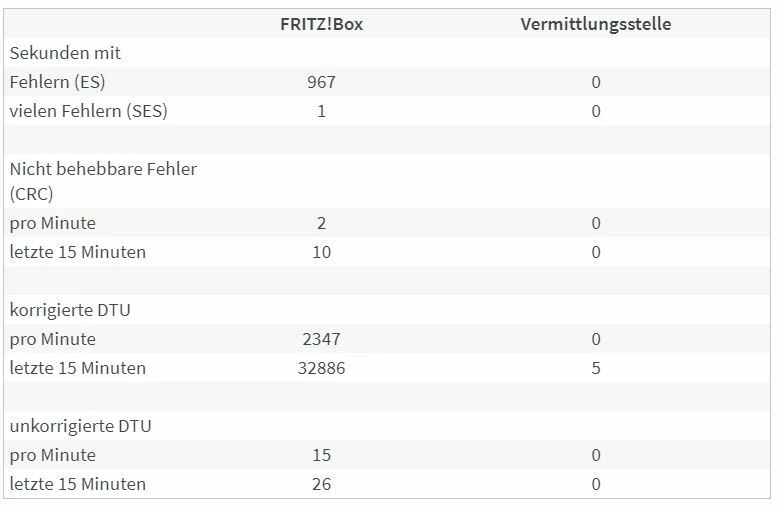
Task: Click the Sekunden mit section label
Action: tap(65, 53)
